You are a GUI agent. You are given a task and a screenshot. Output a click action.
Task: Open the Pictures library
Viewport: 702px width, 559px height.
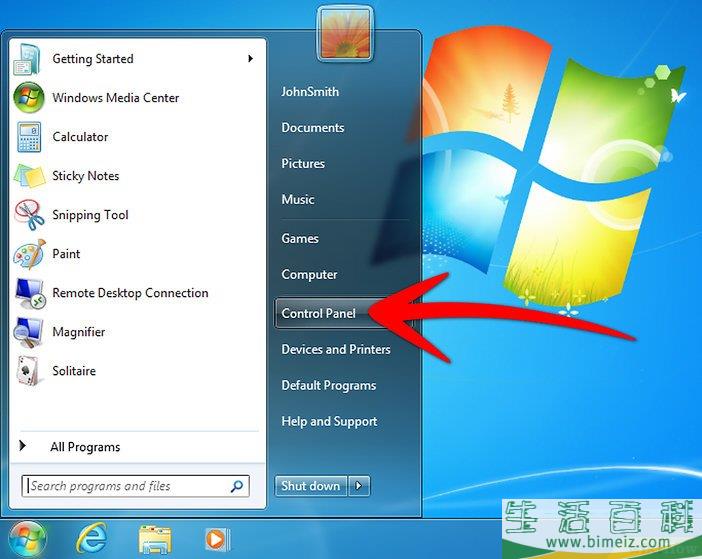tap(303, 163)
